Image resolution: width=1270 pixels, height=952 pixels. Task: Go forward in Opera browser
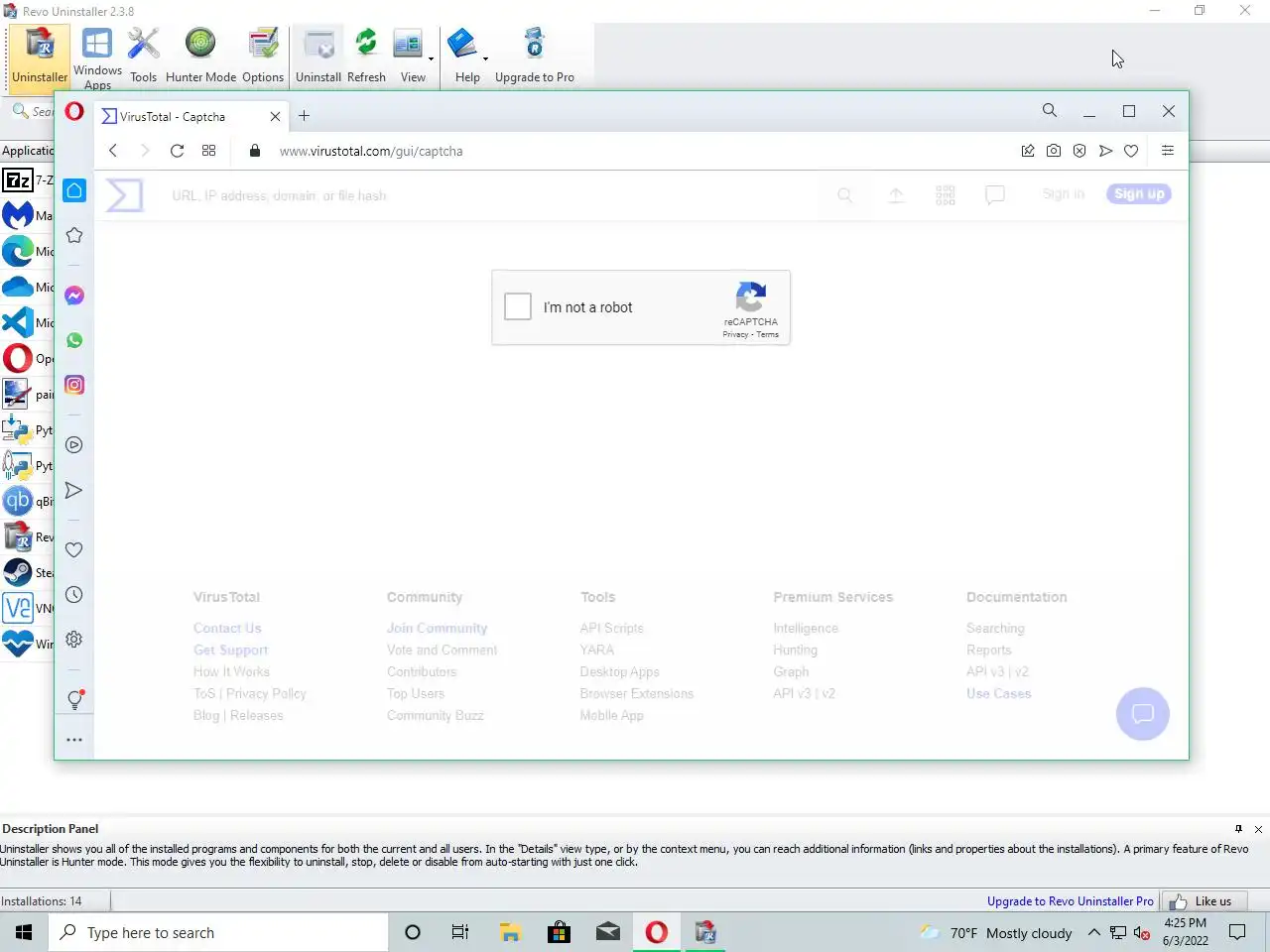point(145,151)
